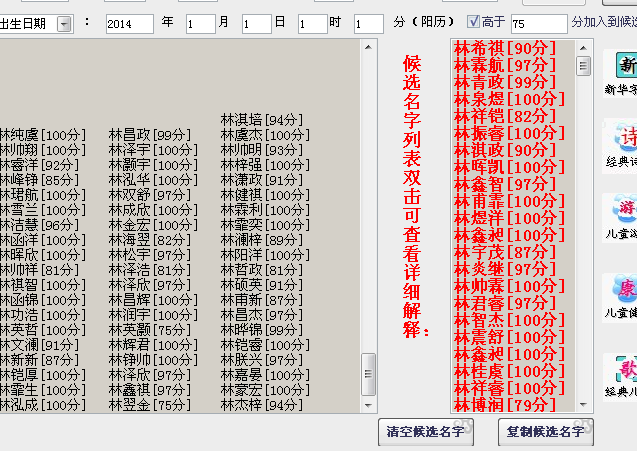Image resolution: width=637 pixels, height=451 pixels.
Task: Click result name 林淇培[94分]
Action: pyautogui.click(x=262, y=120)
